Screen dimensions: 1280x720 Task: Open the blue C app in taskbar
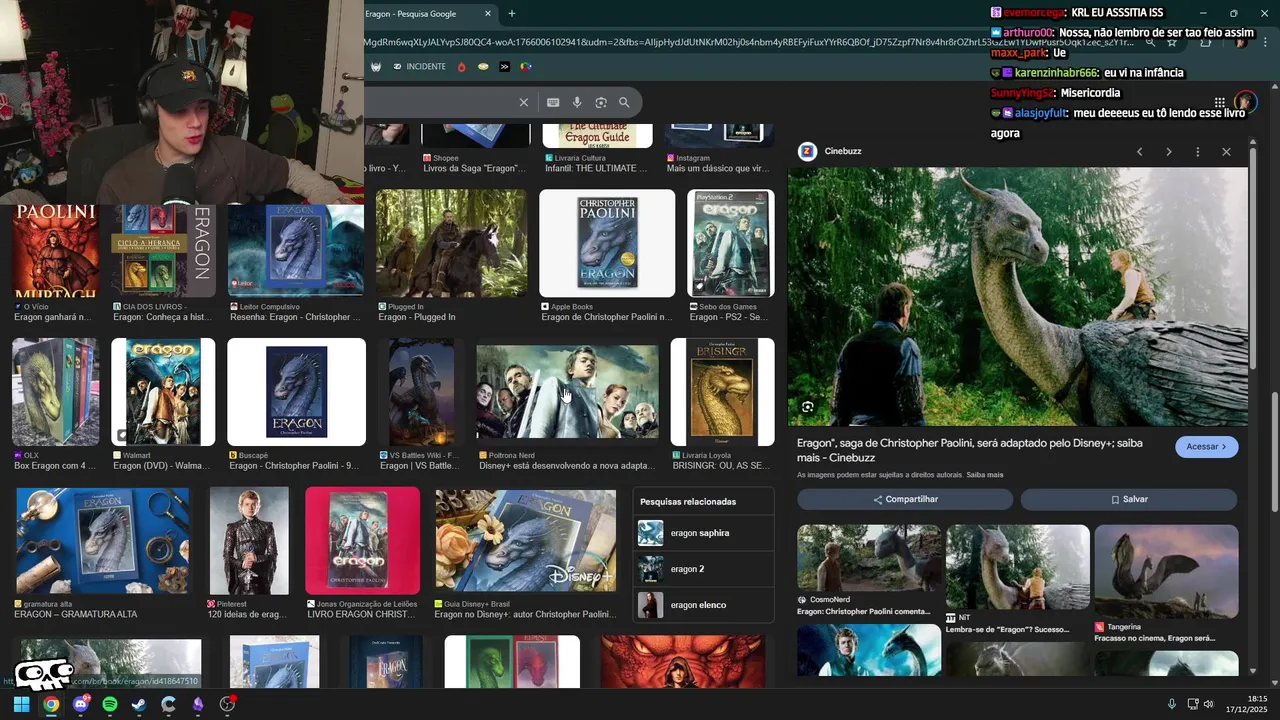[x=168, y=704]
